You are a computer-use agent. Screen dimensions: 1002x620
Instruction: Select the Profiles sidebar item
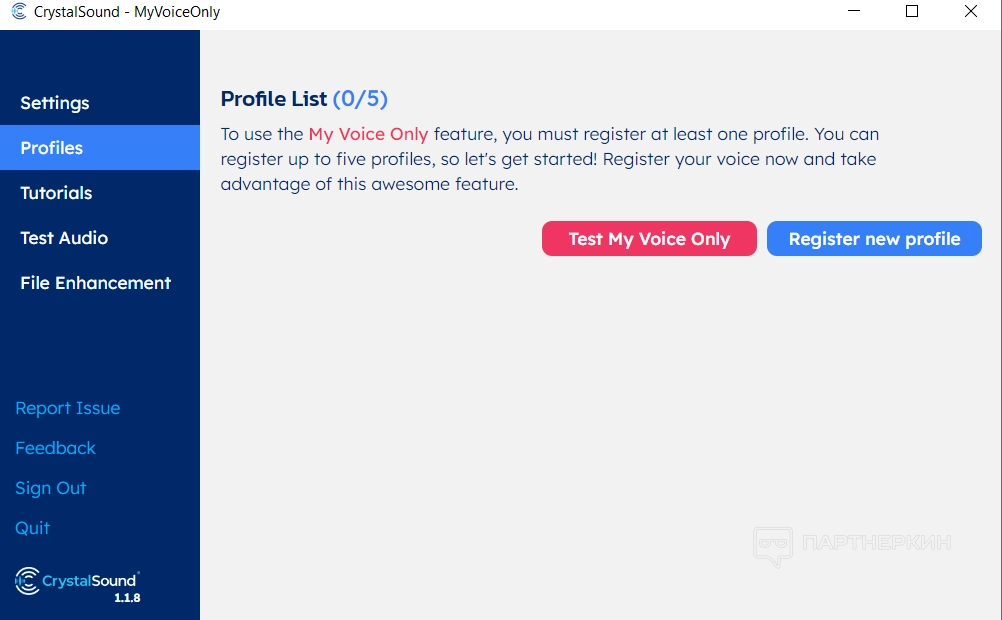[x=52, y=148]
